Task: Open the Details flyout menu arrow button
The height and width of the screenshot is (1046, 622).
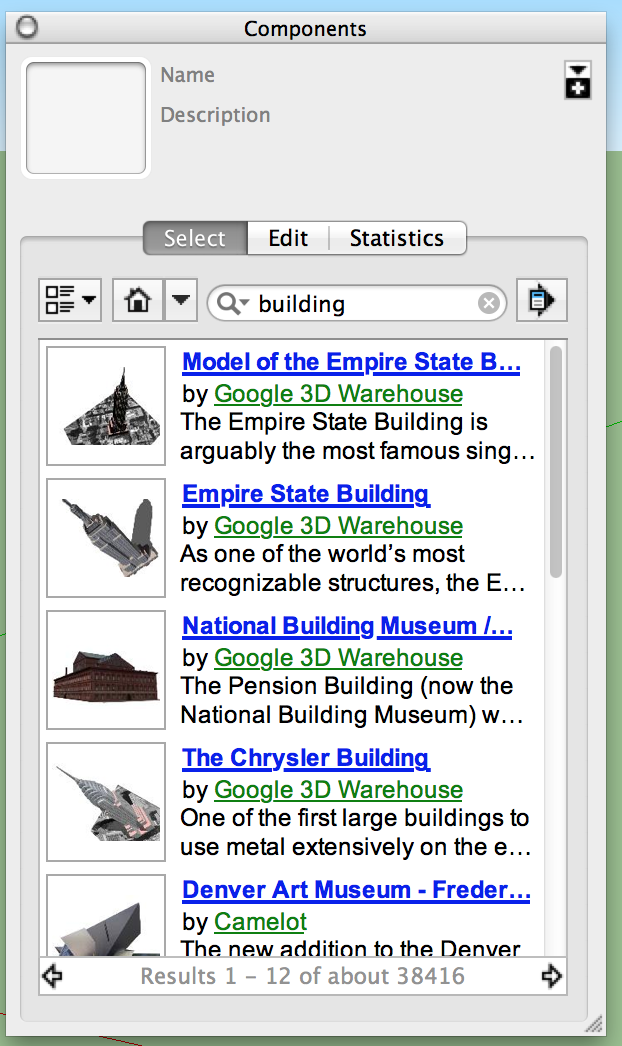Action: pyautogui.click(x=541, y=300)
